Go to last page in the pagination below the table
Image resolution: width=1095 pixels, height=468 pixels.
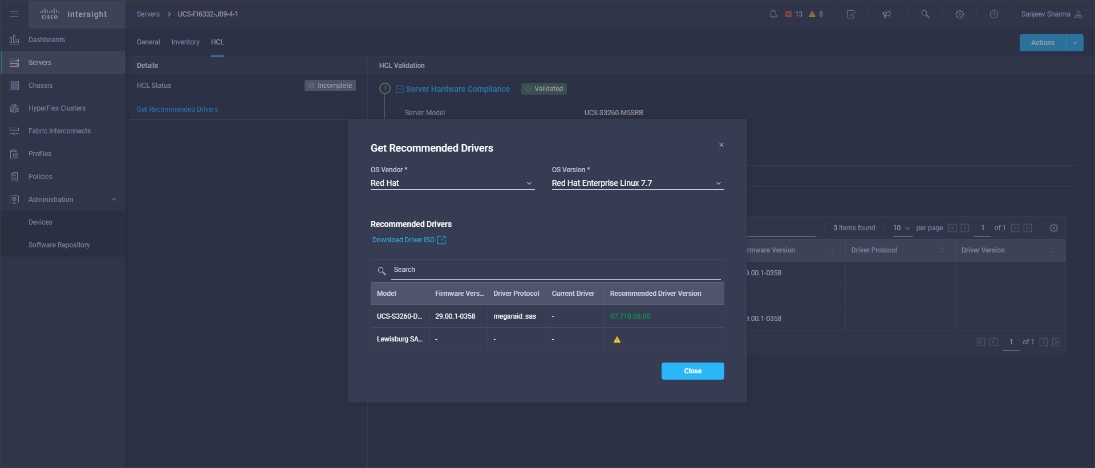tap(1057, 342)
